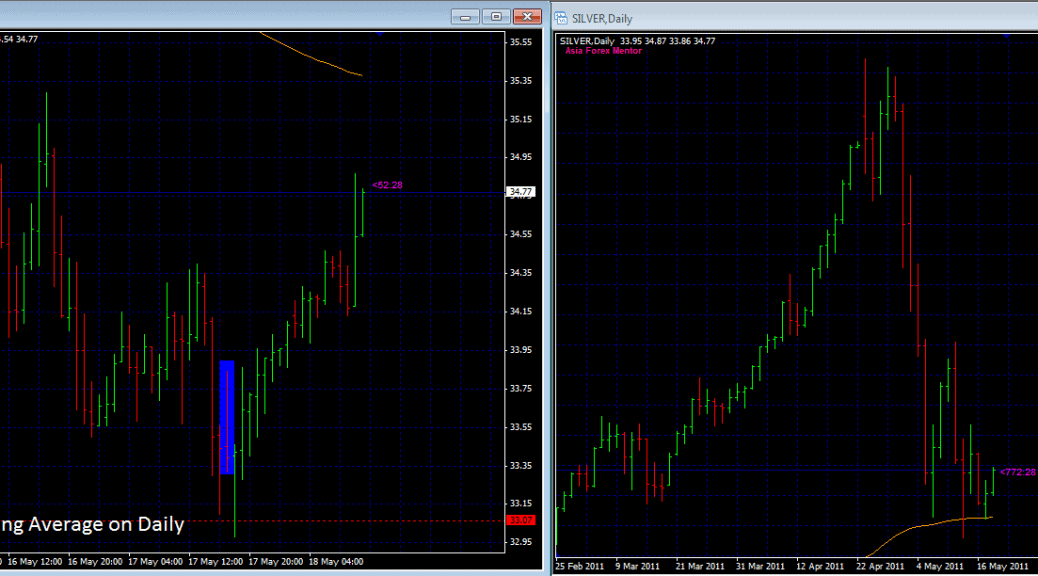The width and height of the screenshot is (1038, 576).
Task: Click the 34.35 price axis label
Action: (x=520, y=273)
